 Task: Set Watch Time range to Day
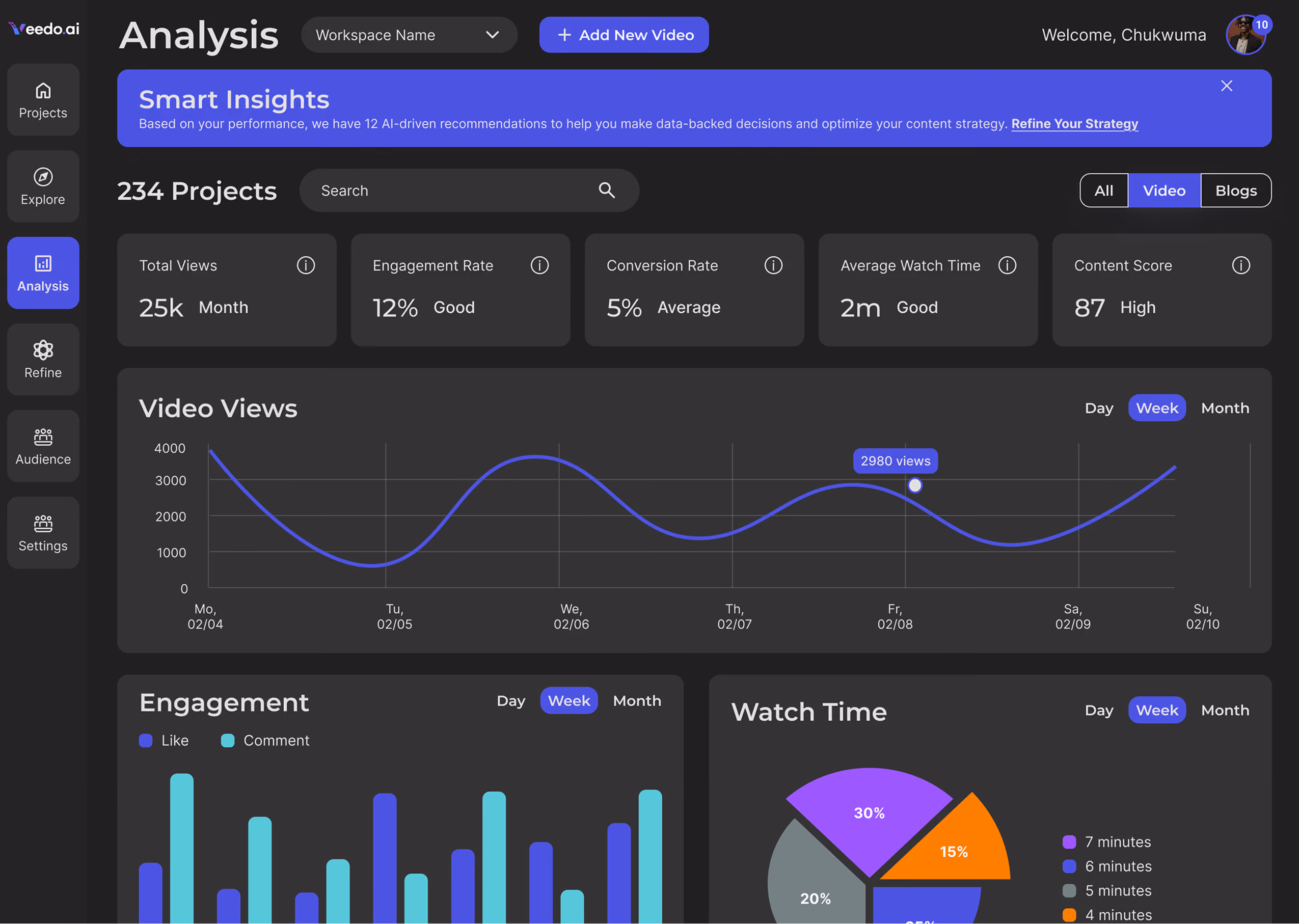(1099, 710)
